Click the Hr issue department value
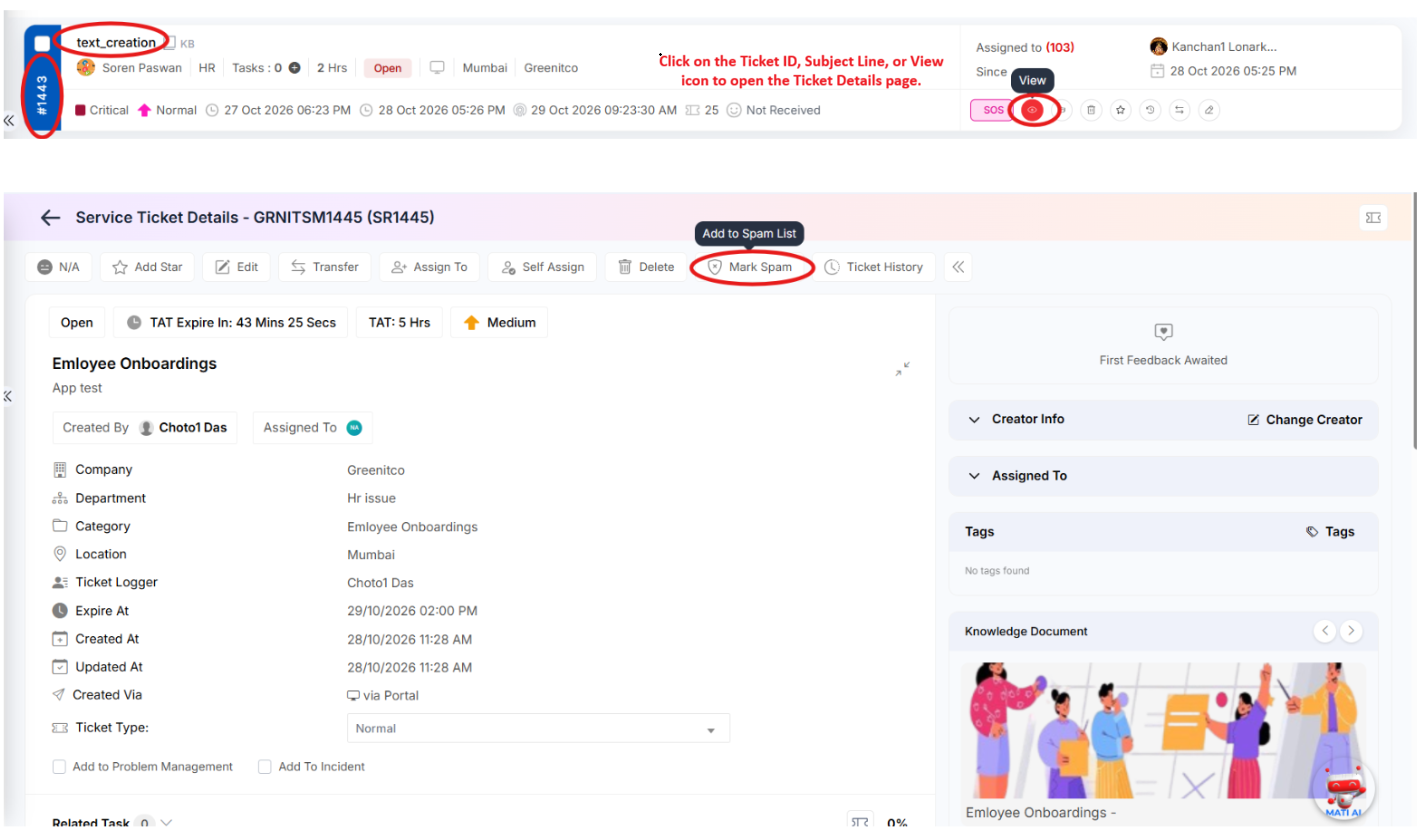Screen dimensions: 1417x831 click(371, 498)
